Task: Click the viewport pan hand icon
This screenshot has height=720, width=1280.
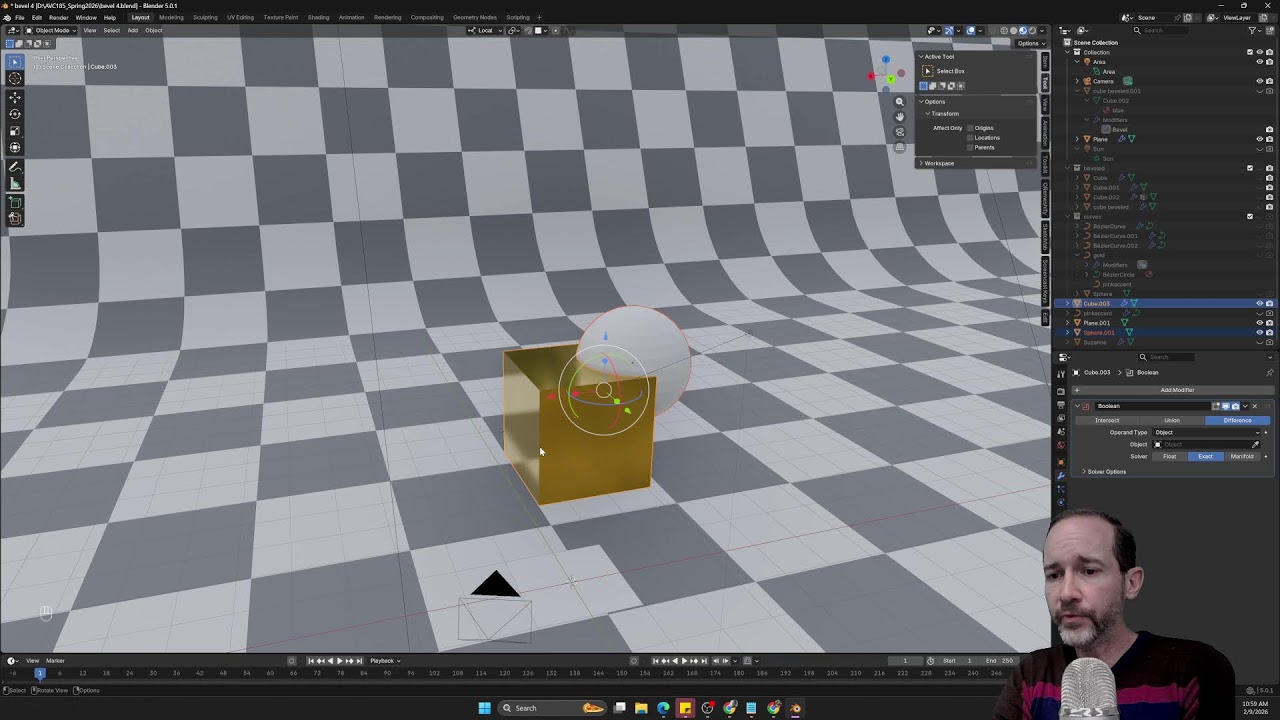Action: coord(899,117)
